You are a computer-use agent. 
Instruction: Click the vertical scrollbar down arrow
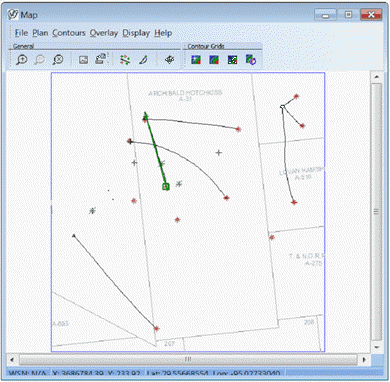pos(377,347)
